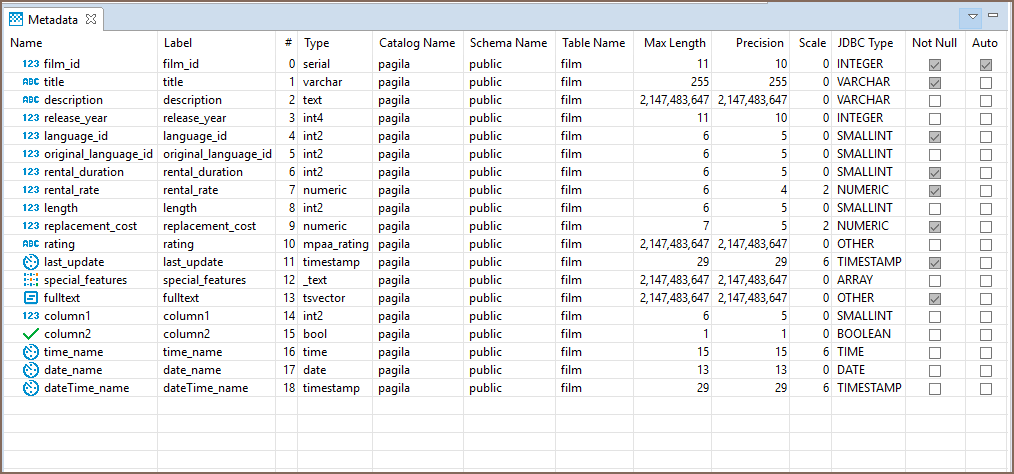Click the ABC text icon beside title
Viewport: 1014px width, 474px height.
coord(30,82)
